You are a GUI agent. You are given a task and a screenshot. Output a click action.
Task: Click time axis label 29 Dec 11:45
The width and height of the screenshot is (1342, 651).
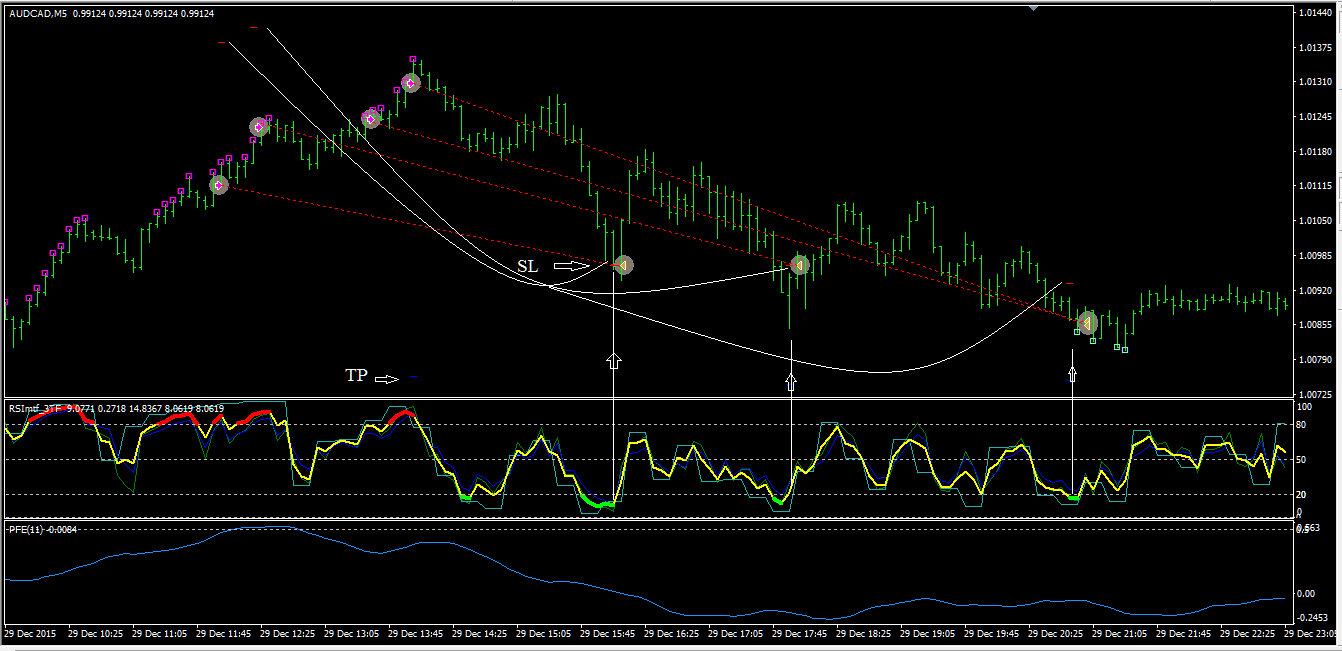coord(223,634)
